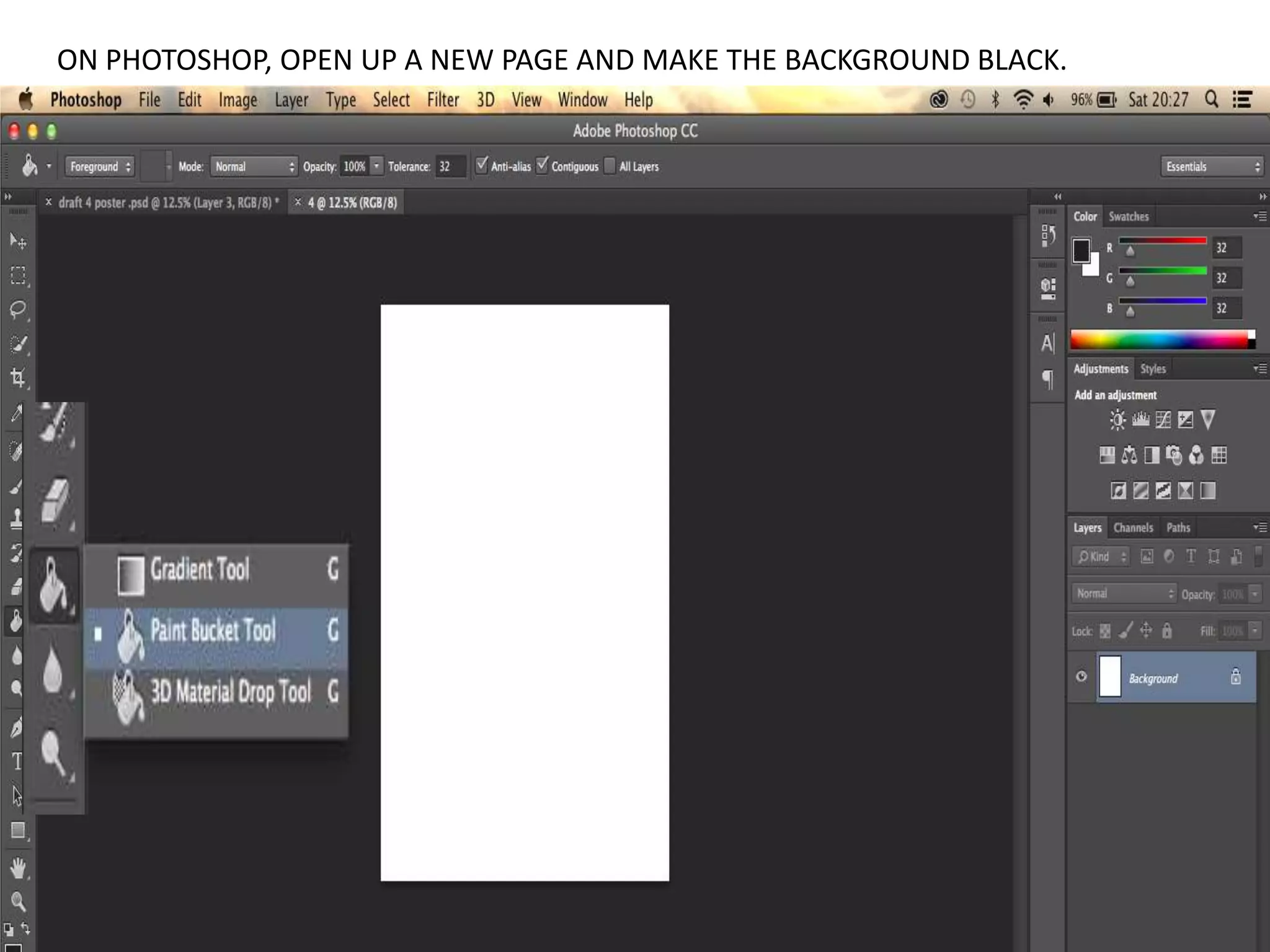Switch to the Swatches tab
Screen dimensions: 1270x952
(1129, 216)
